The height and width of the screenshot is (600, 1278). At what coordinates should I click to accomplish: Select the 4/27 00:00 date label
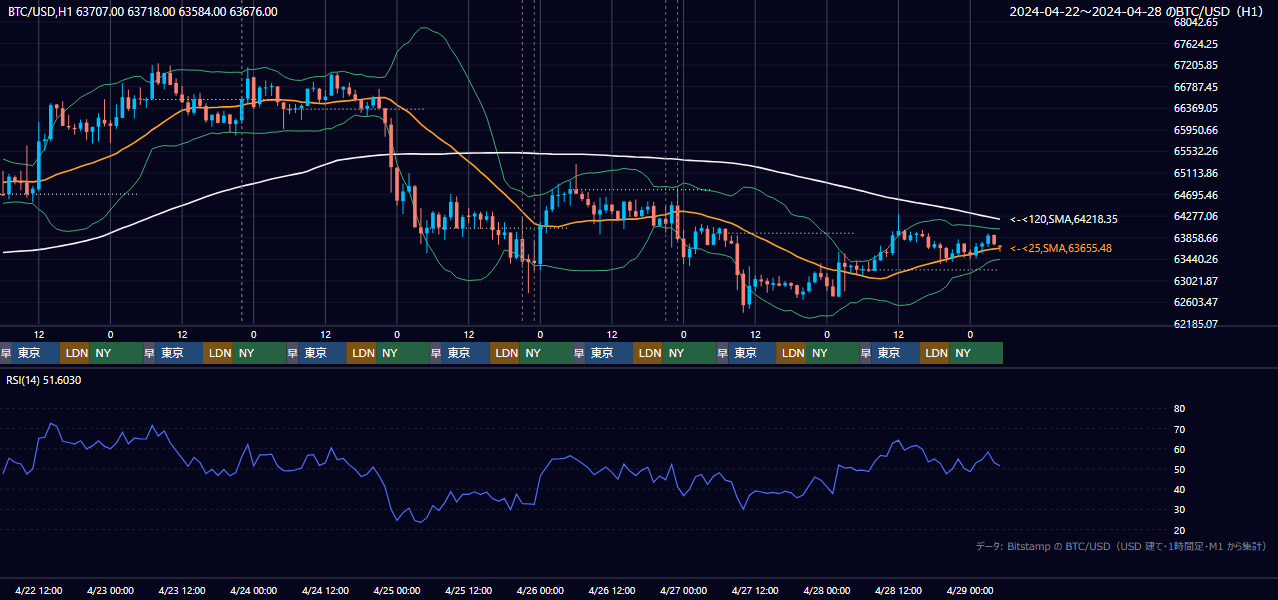[x=684, y=590]
